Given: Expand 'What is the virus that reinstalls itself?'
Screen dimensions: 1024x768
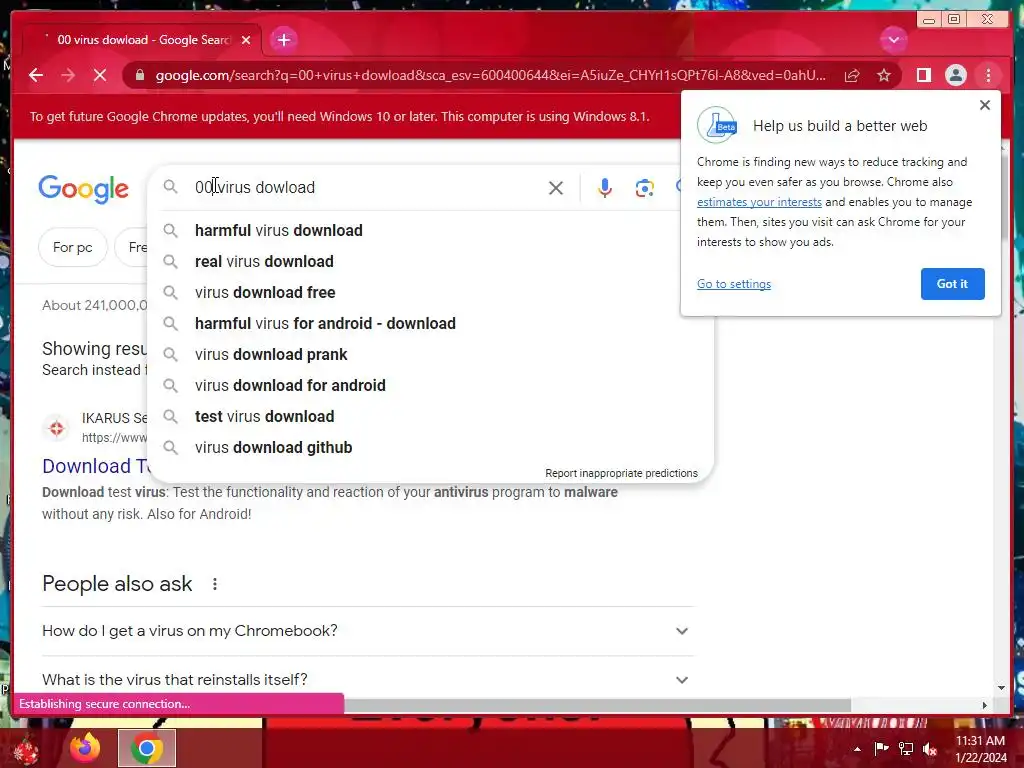Looking at the screenshot, I should pos(367,680).
